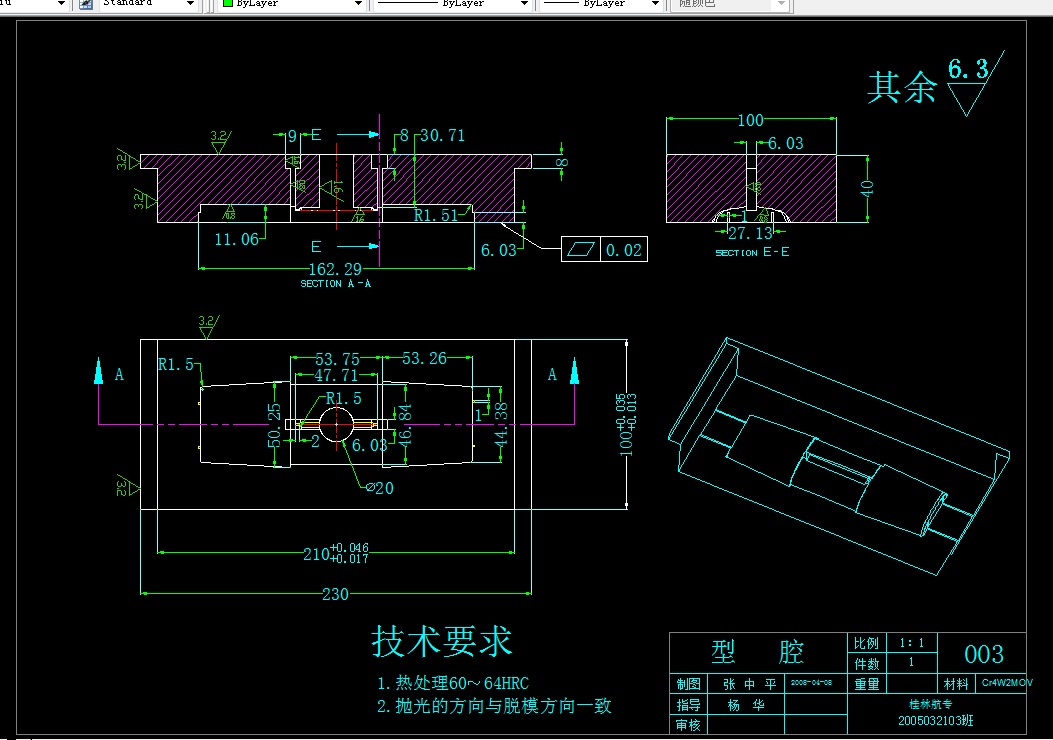Image resolution: width=1053 pixels, height=740 pixels.
Task: Click the vertical 46.84 dimension
Action: [405, 424]
